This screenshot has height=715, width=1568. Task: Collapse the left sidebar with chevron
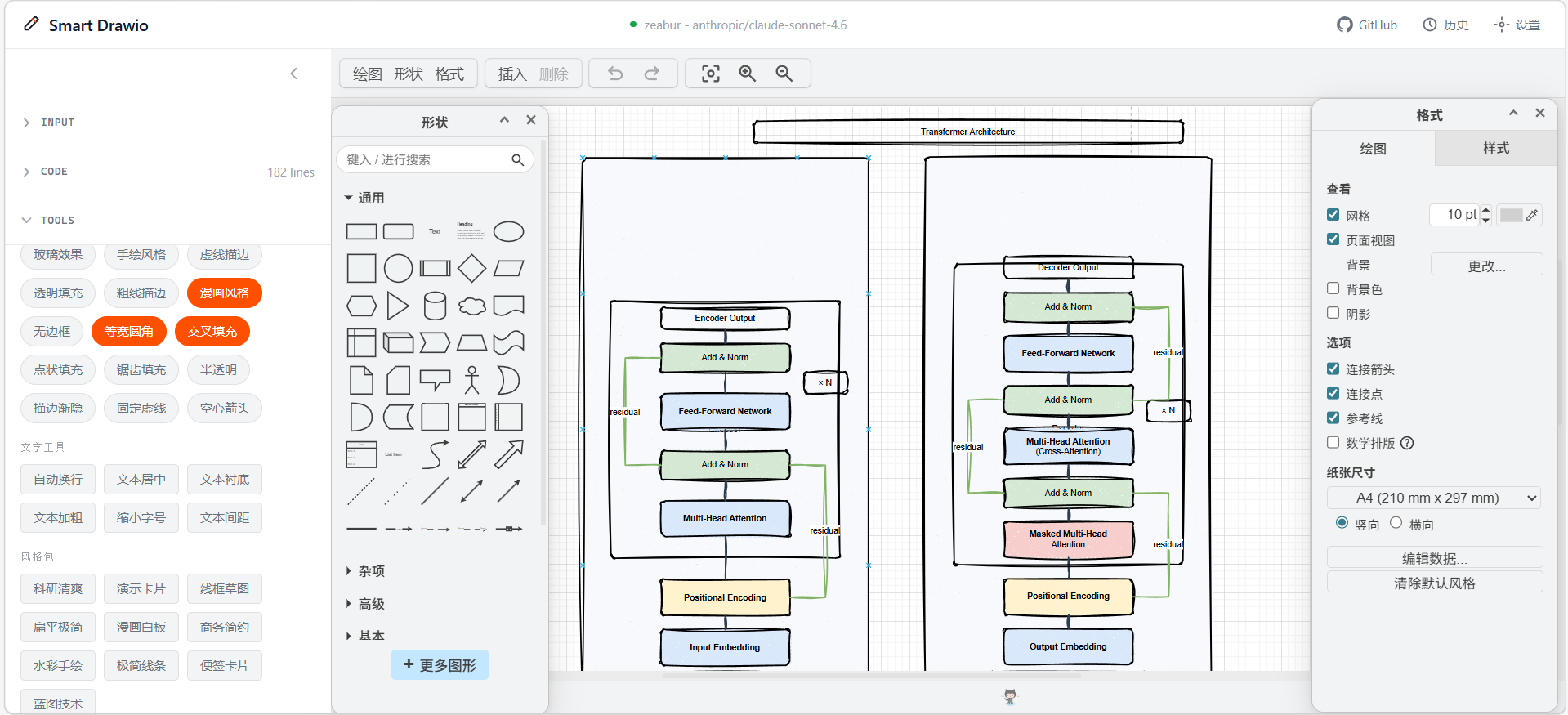tap(294, 74)
